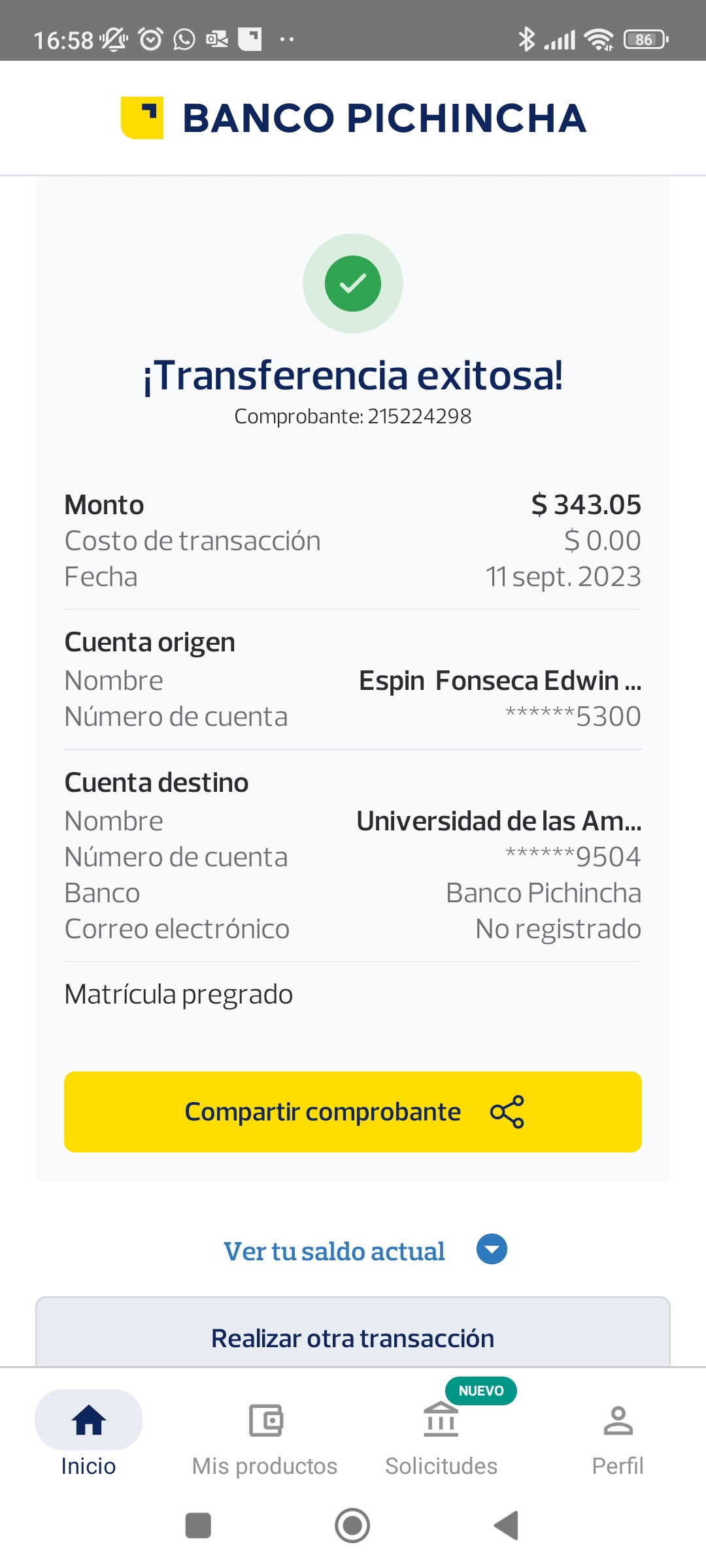The width and height of the screenshot is (706, 1568).
Task: Tap Realizar otra transacción button
Action: pos(353,1338)
